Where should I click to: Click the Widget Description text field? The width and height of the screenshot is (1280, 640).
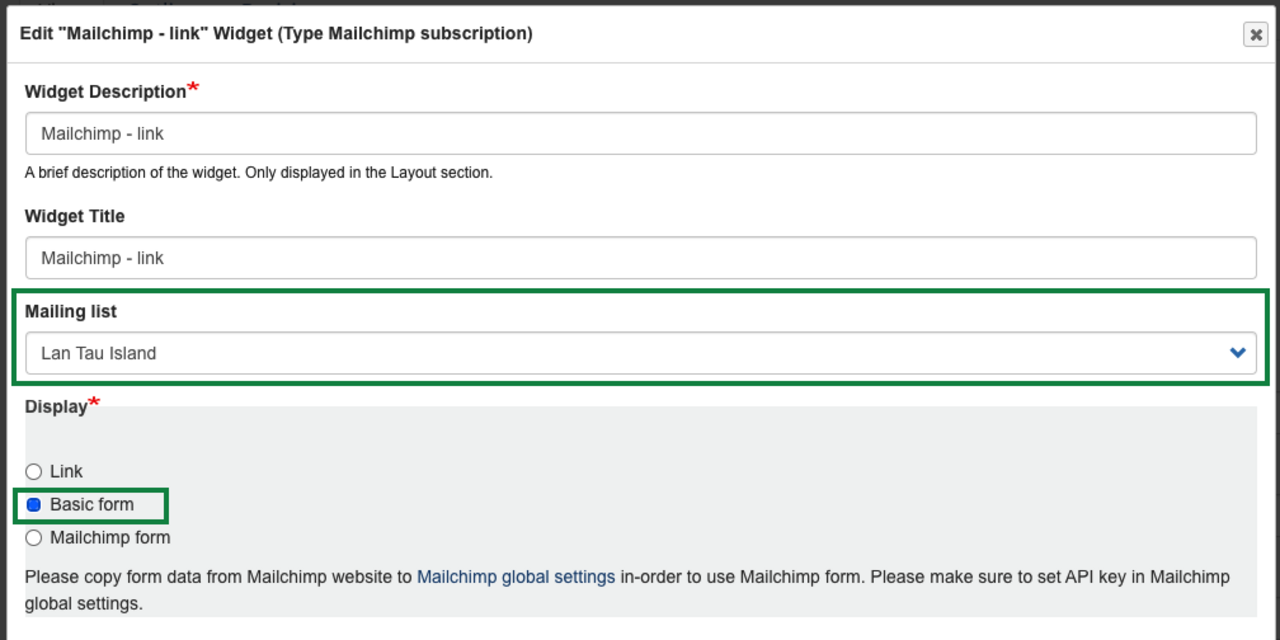click(640, 133)
